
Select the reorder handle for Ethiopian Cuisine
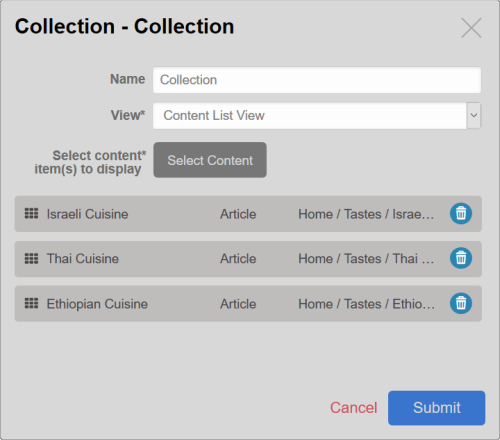pyautogui.click(x=31, y=303)
